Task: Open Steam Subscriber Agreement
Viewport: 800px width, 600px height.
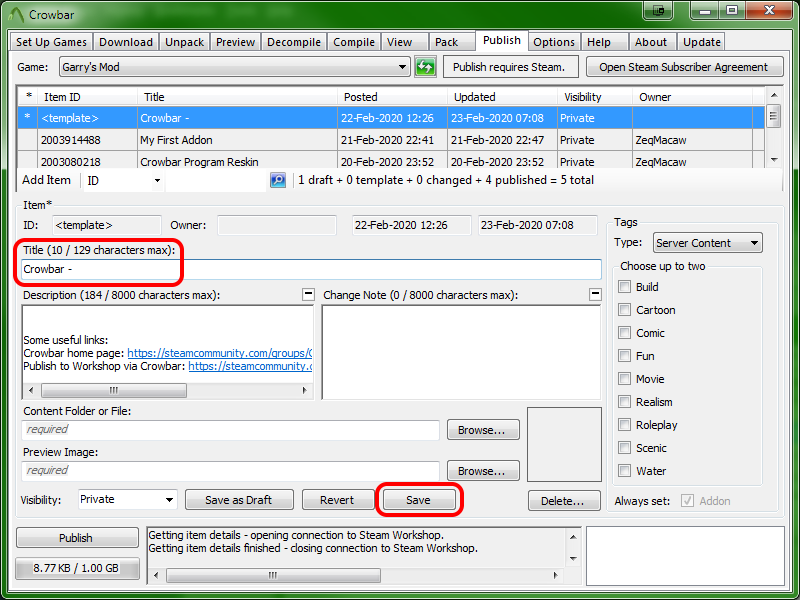Action: coord(684,67)
